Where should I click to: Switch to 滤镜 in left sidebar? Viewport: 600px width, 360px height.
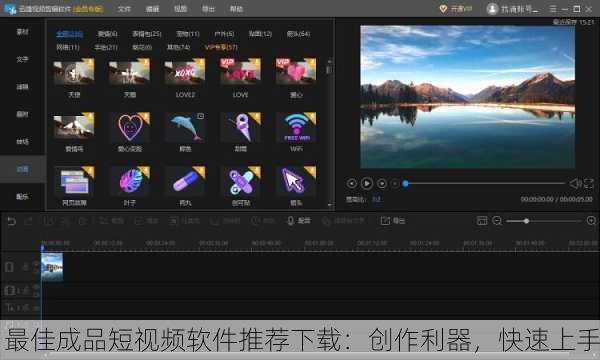click(x=23, y=87)
